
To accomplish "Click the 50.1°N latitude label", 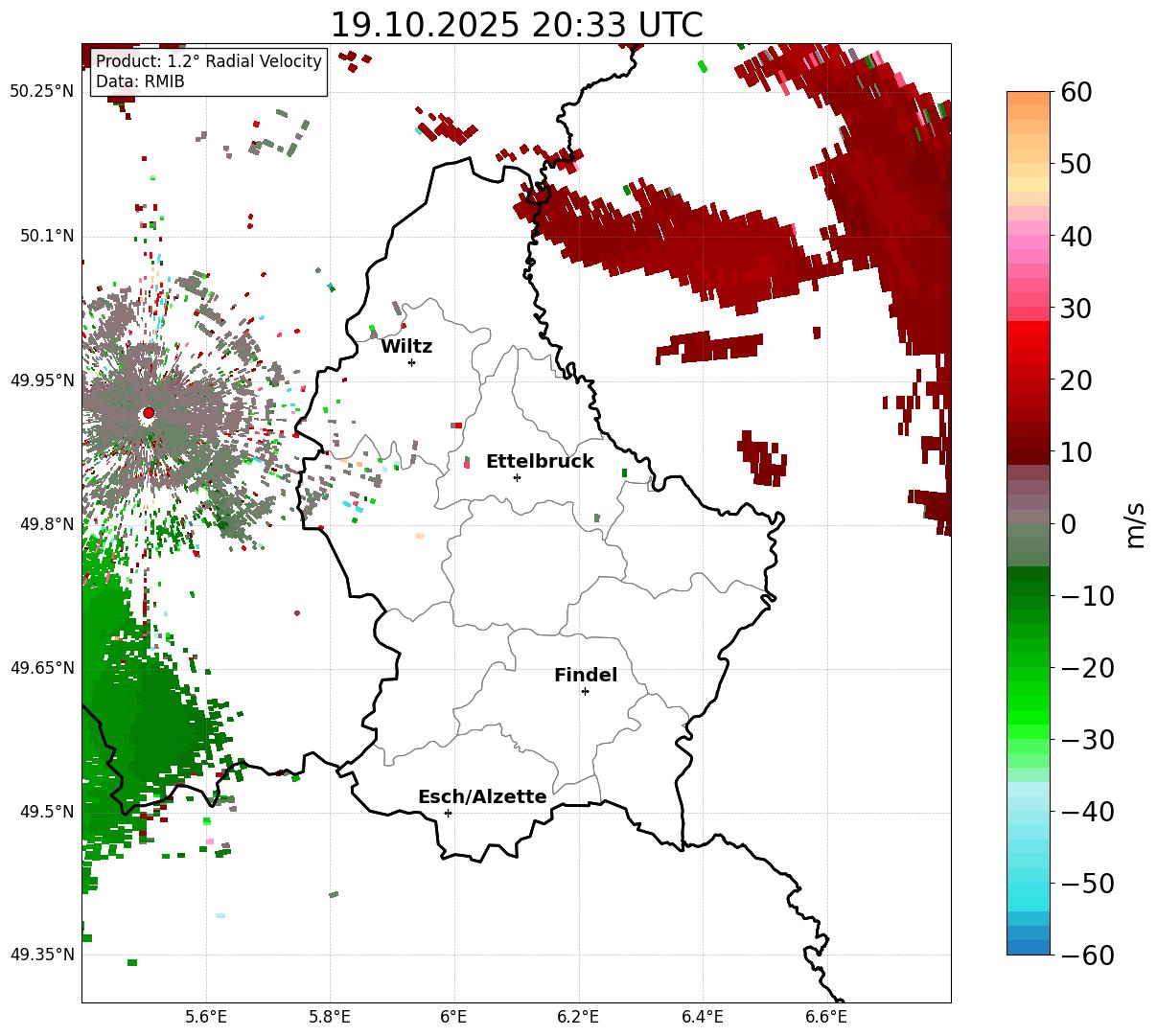I will [46, 236].
